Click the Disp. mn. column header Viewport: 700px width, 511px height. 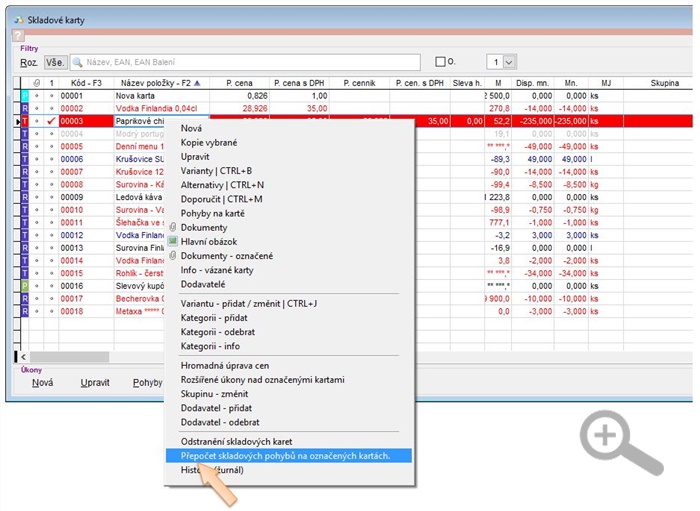click(x=533, y=83)
